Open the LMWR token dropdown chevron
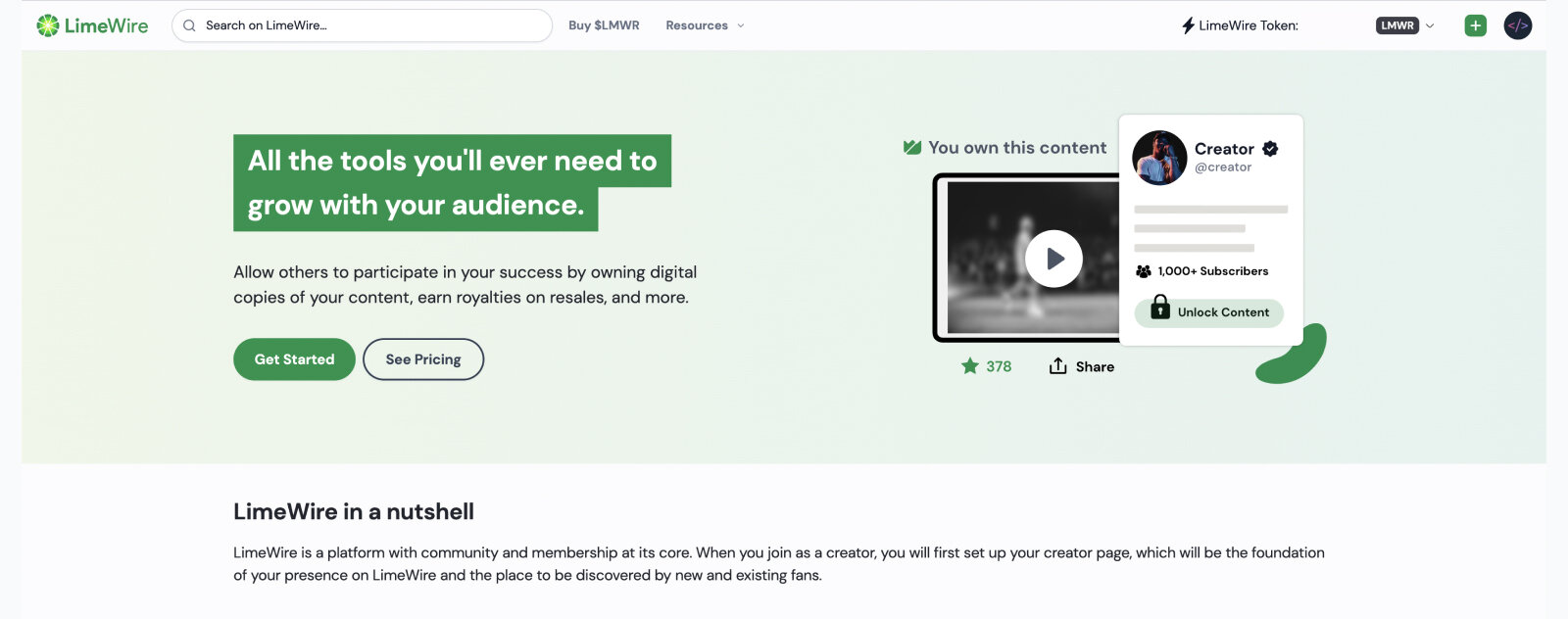The image size is (1568, 619). tap(1430, 25)
